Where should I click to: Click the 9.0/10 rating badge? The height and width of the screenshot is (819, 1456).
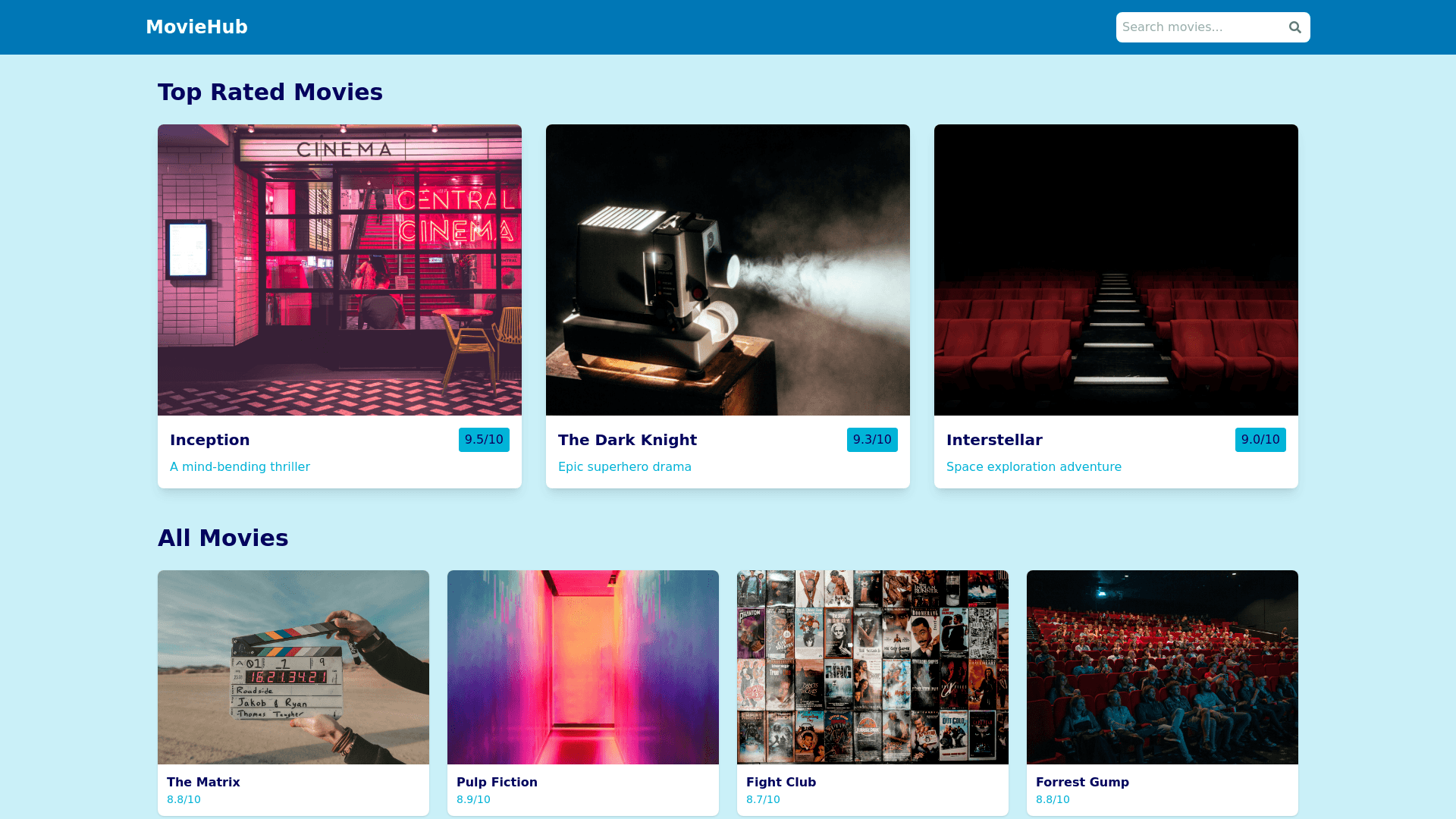coord(1260,440)
